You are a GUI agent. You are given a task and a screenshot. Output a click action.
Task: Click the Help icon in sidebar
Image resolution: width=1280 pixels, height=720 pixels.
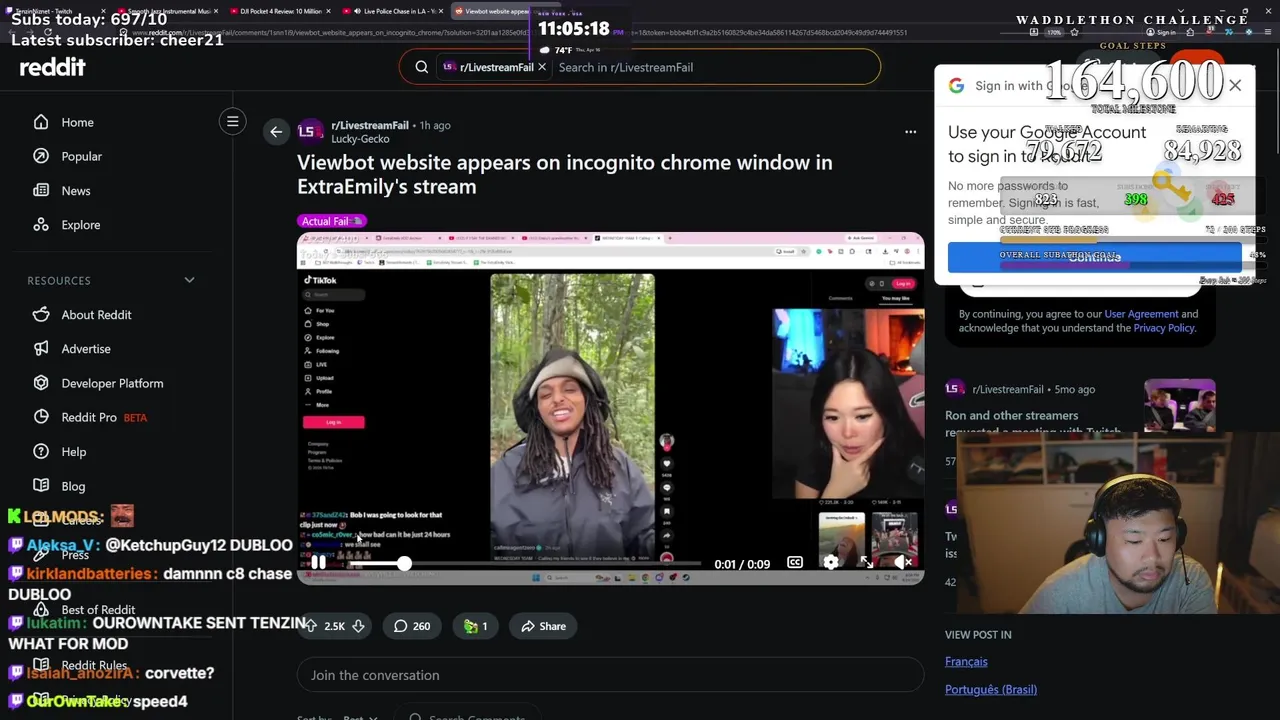41,451
